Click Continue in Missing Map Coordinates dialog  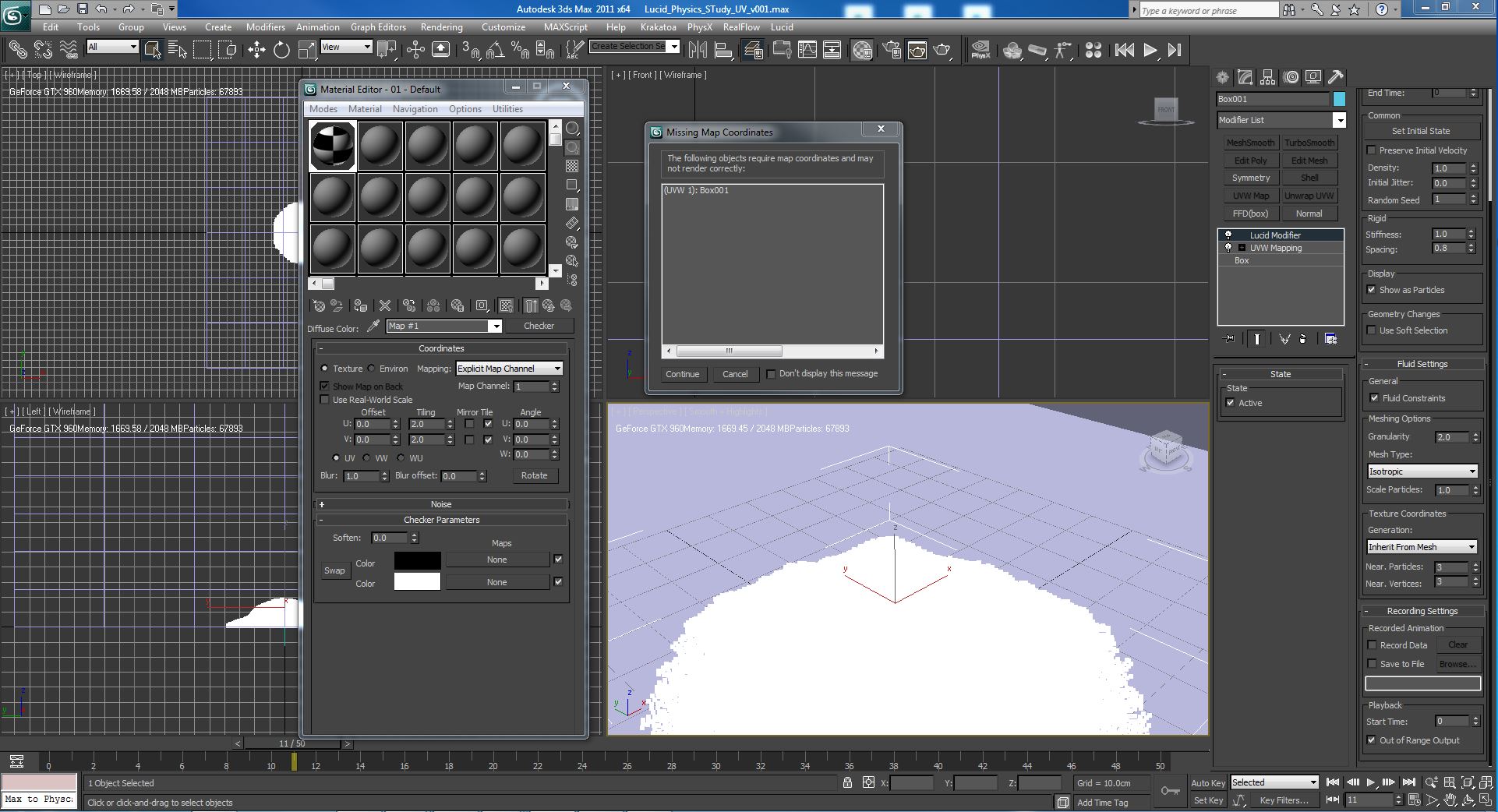click(682, 374)
